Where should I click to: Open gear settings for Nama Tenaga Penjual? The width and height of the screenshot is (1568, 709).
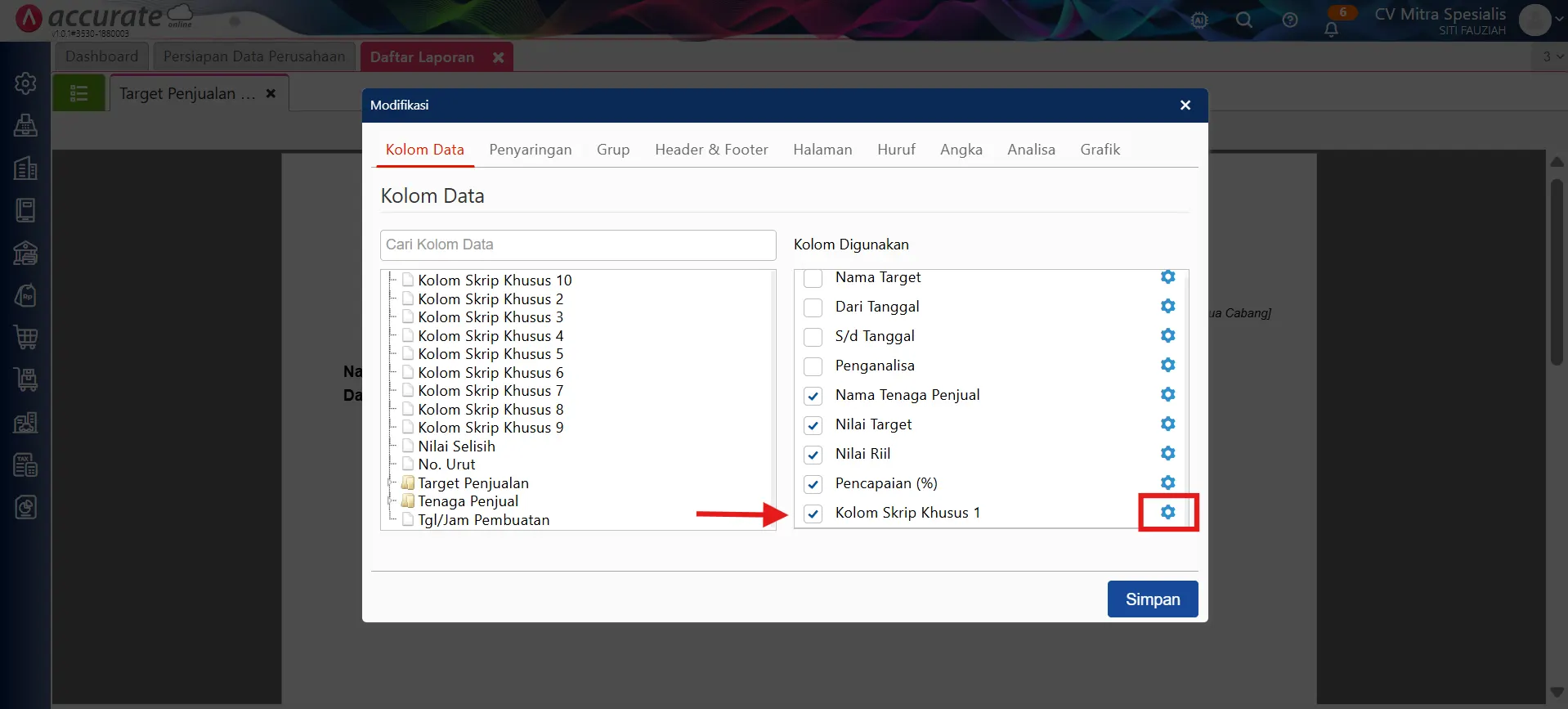1167,394
